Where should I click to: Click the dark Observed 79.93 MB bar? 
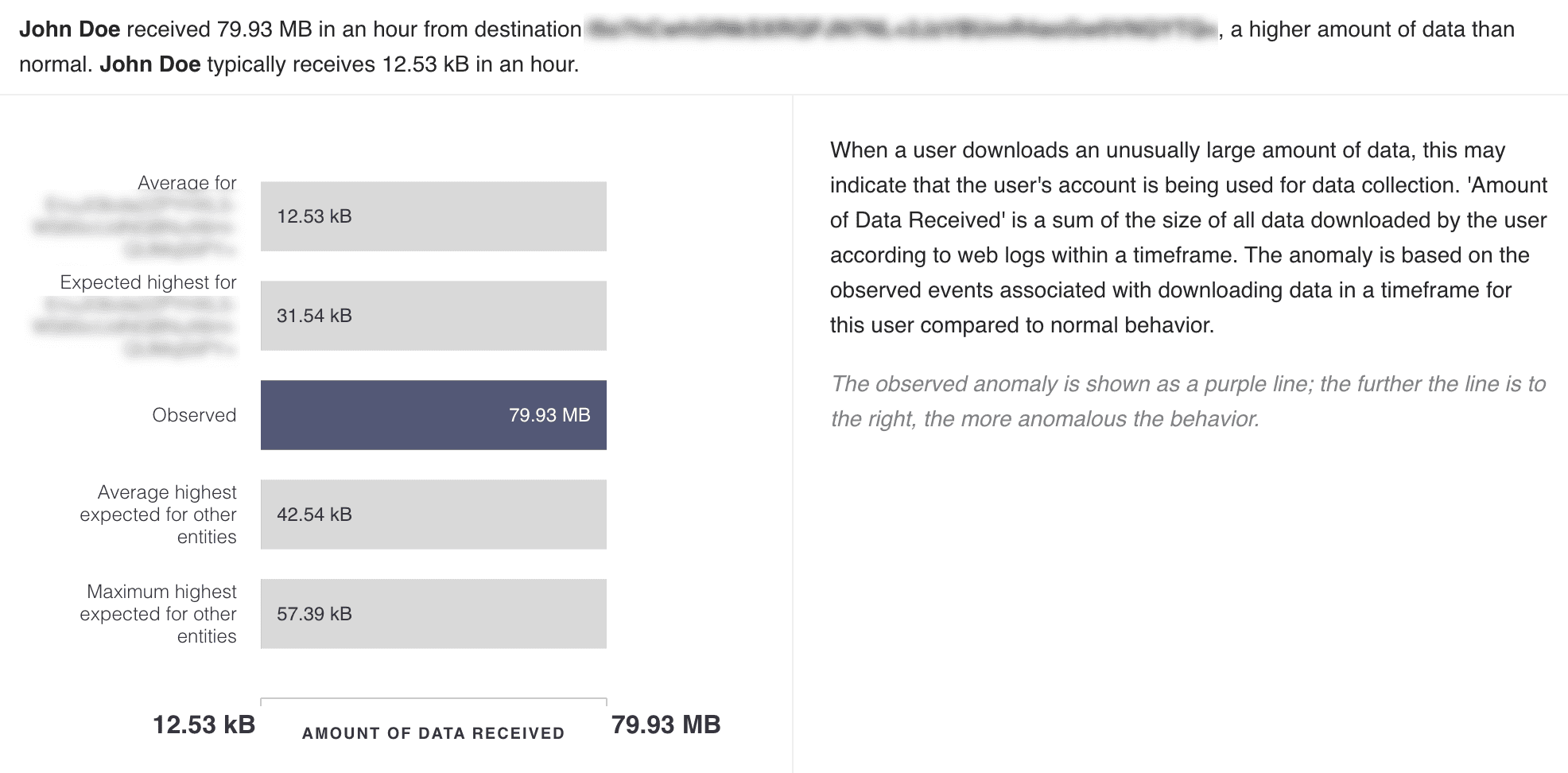433,415
